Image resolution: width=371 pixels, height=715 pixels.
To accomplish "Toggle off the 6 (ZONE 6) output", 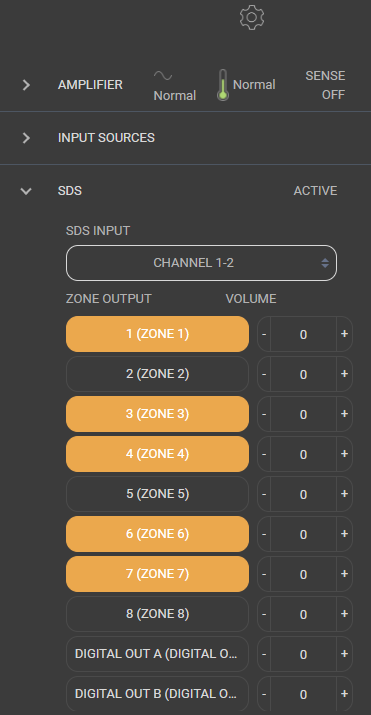I will pyautogui.click(x=157, y=534).
